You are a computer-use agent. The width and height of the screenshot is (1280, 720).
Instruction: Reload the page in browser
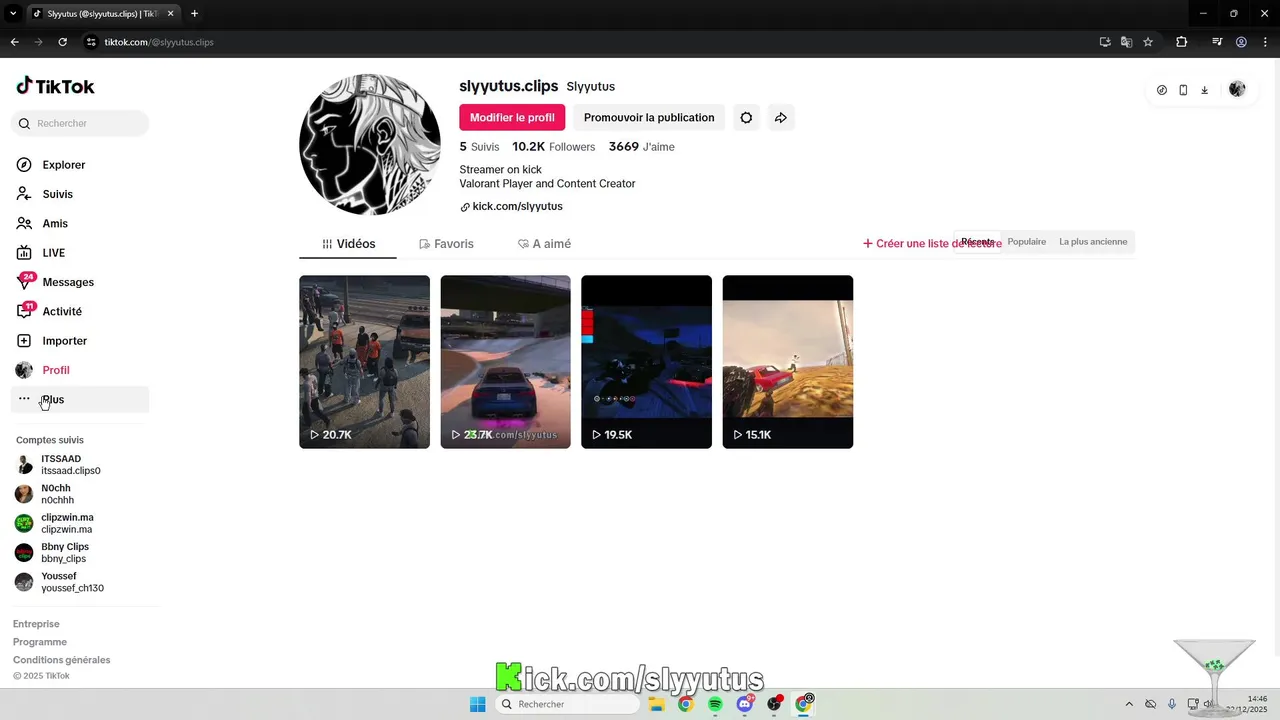pos(63,42)
